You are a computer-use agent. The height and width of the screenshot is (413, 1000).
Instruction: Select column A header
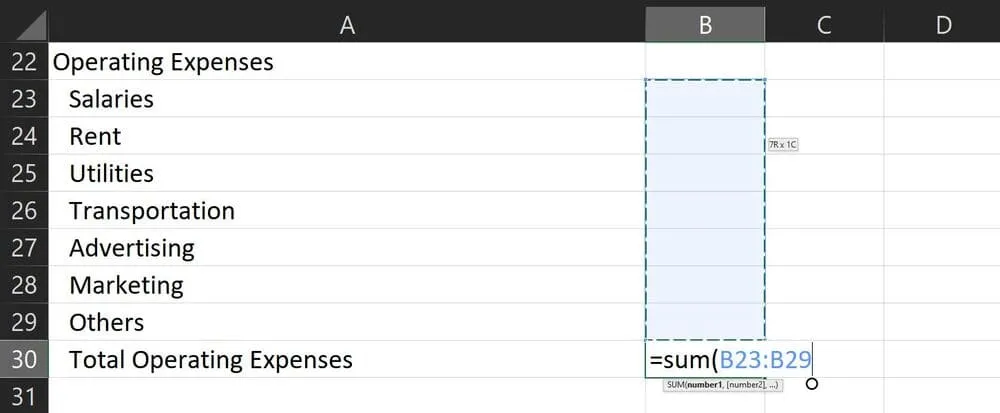click(x=347, y=25)
